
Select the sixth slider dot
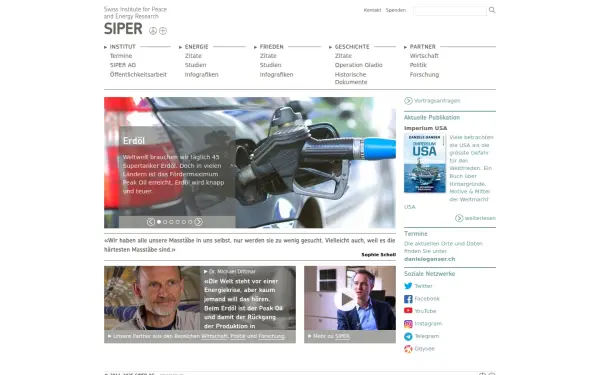pyautogui.click(x=190, y=222)
